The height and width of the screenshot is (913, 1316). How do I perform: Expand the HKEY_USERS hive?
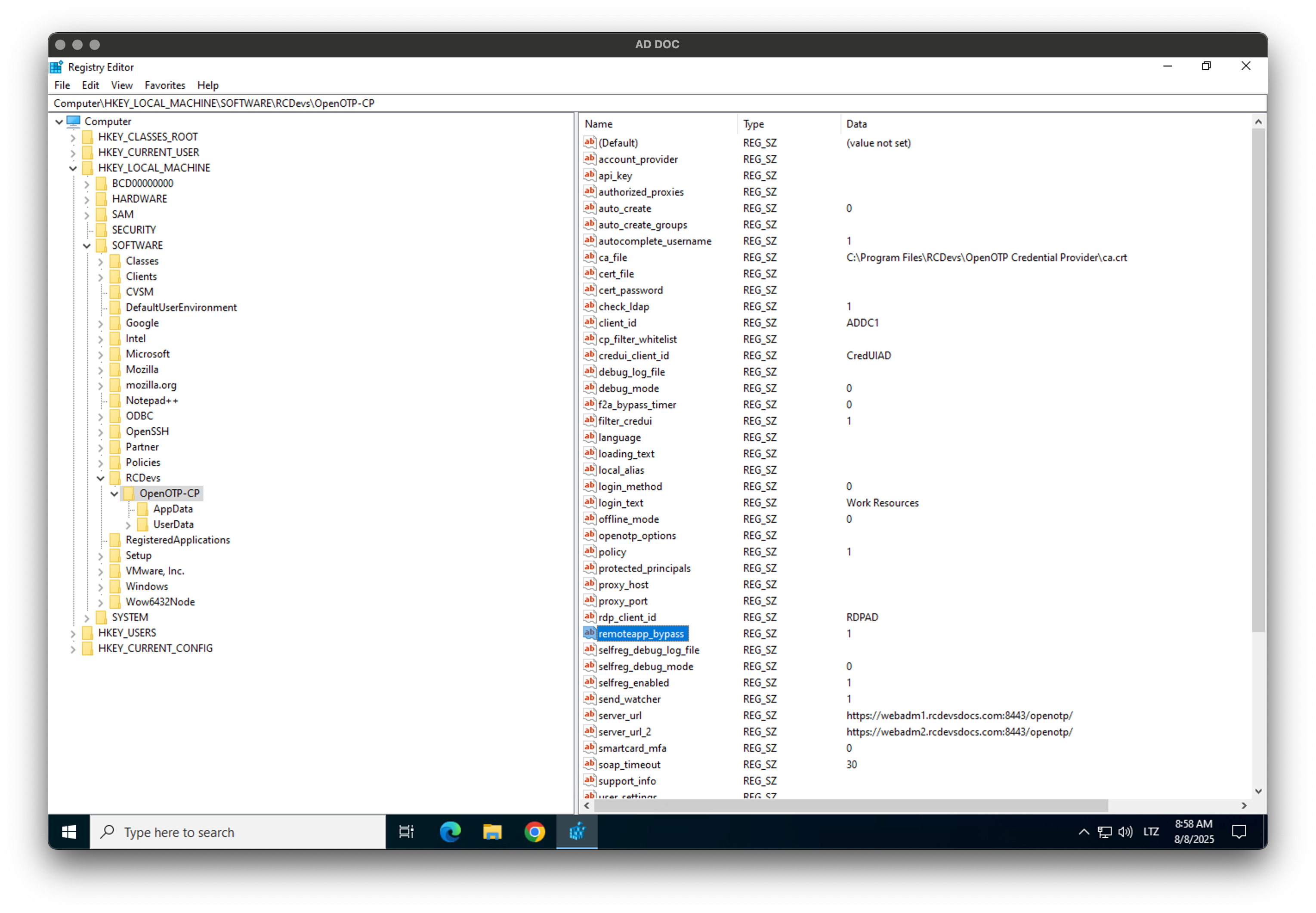click(x=73, y=633)
